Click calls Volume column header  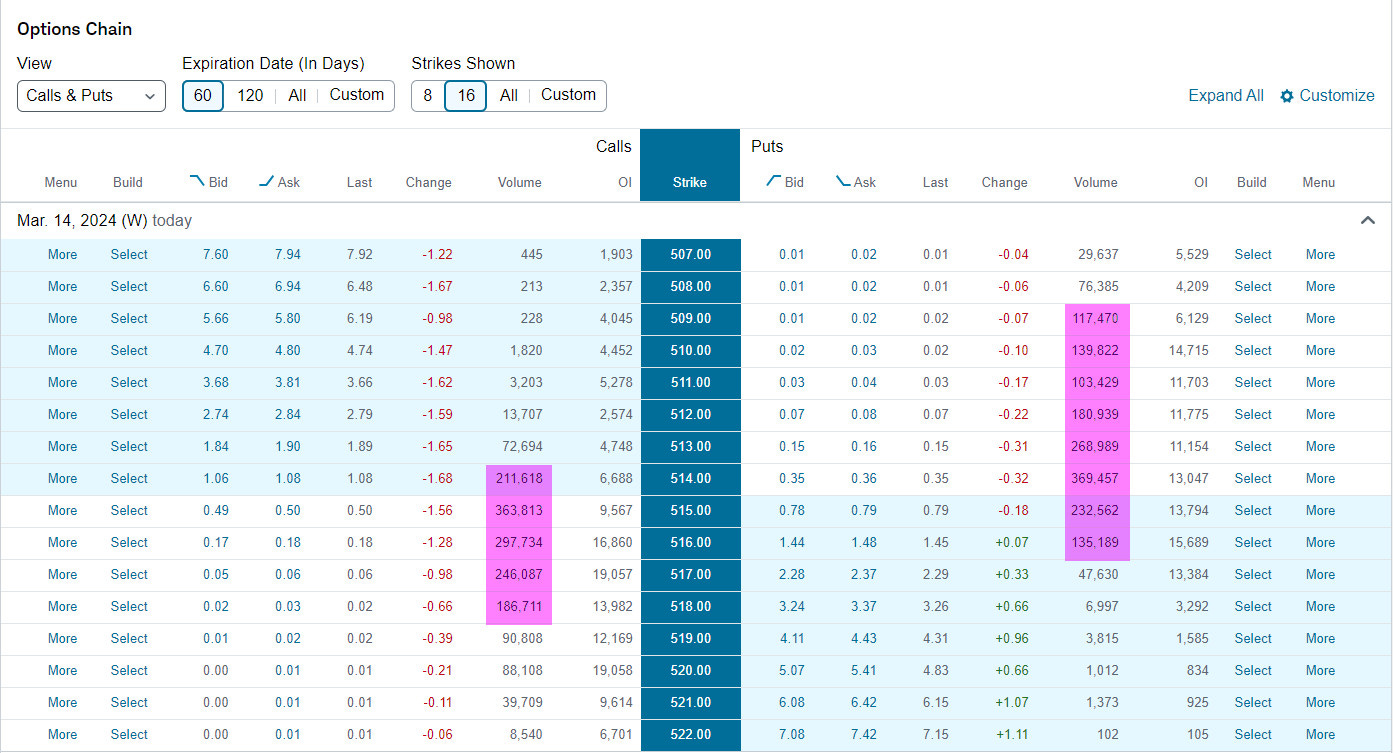point(520,182)
